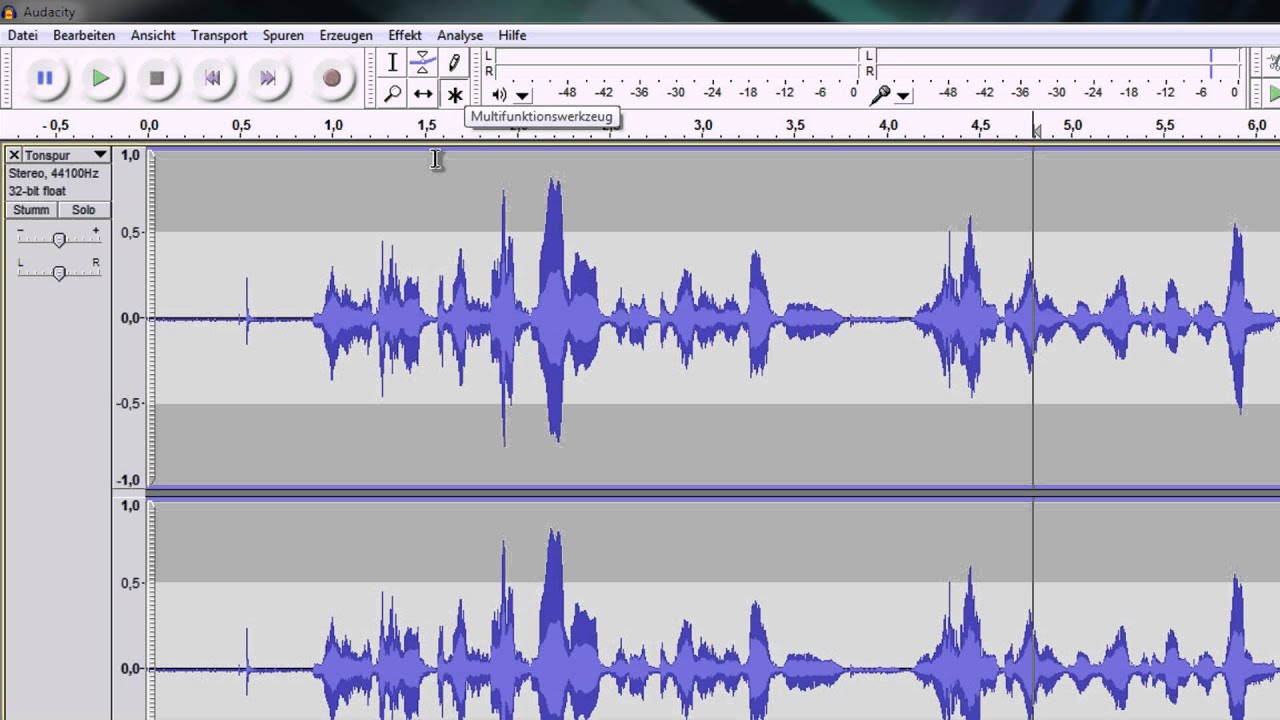Open the Transport menu
The height and width of the screenshot is (720, 1280).
[x=219, y=35]
